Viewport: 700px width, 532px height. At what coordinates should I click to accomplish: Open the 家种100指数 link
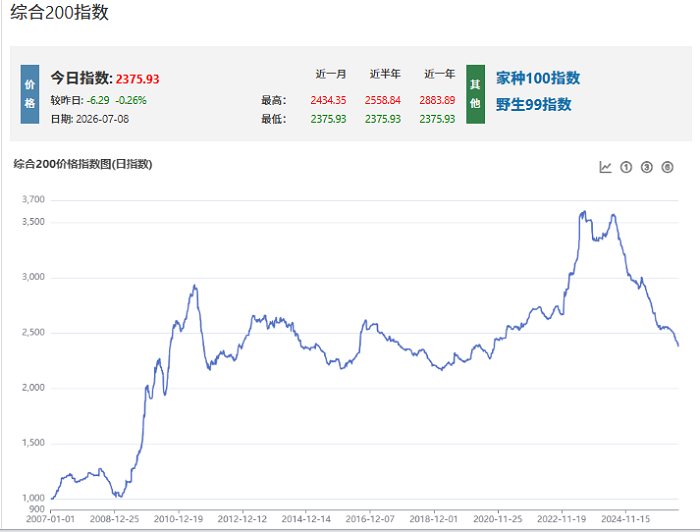pos(538,78)
